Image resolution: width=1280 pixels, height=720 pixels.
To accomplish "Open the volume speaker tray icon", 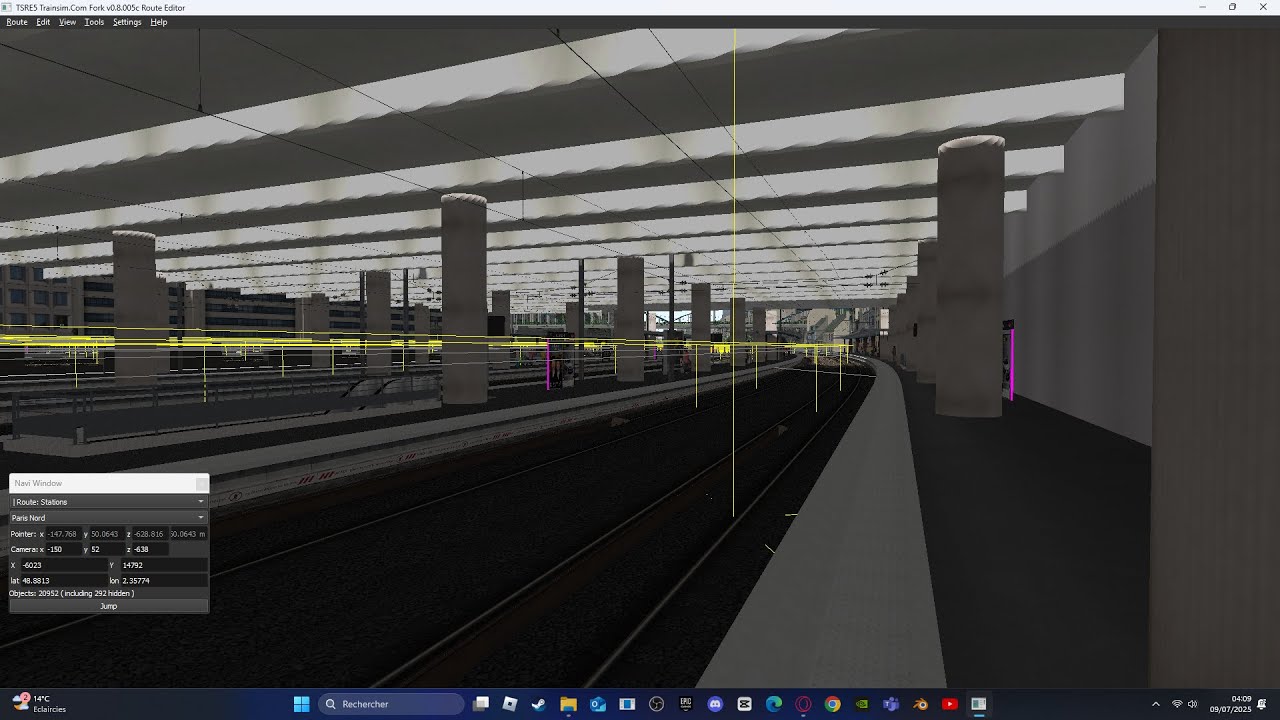I will pos(1192,704).
